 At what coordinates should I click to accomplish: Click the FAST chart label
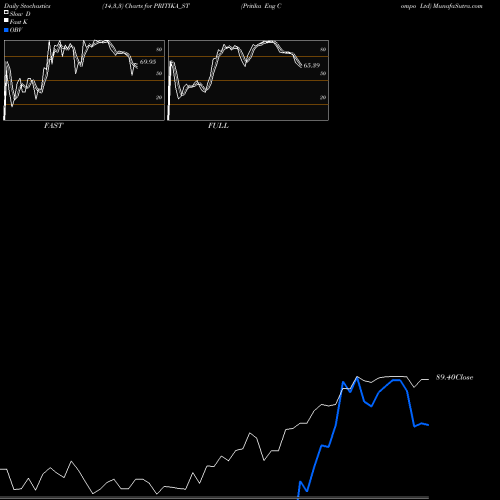(53, 126)
